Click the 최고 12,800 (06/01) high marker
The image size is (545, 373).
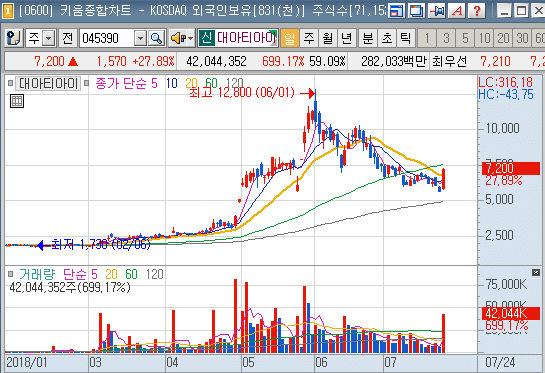click(242, 93)
